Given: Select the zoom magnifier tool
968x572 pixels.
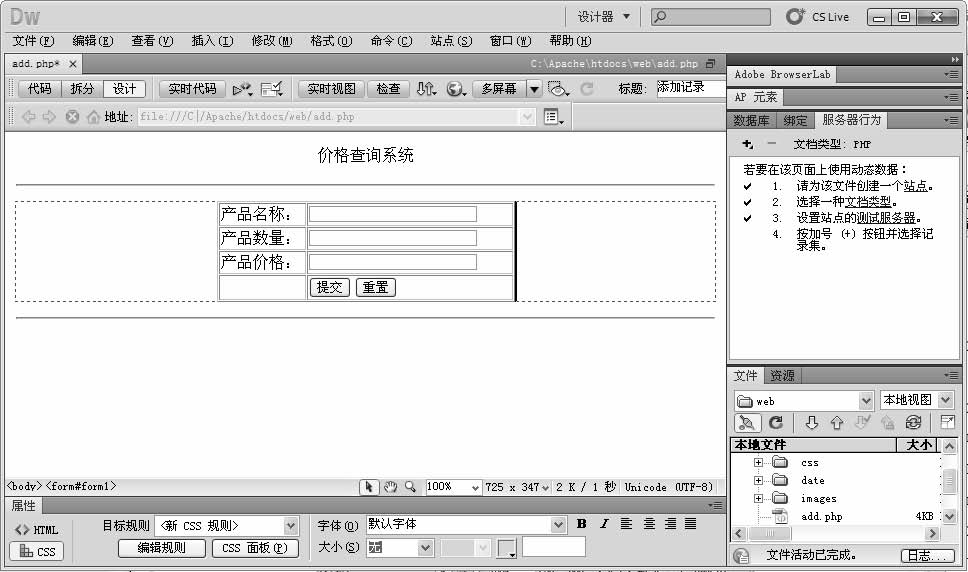Looking at the screenshot, I should tap(411, 487).
